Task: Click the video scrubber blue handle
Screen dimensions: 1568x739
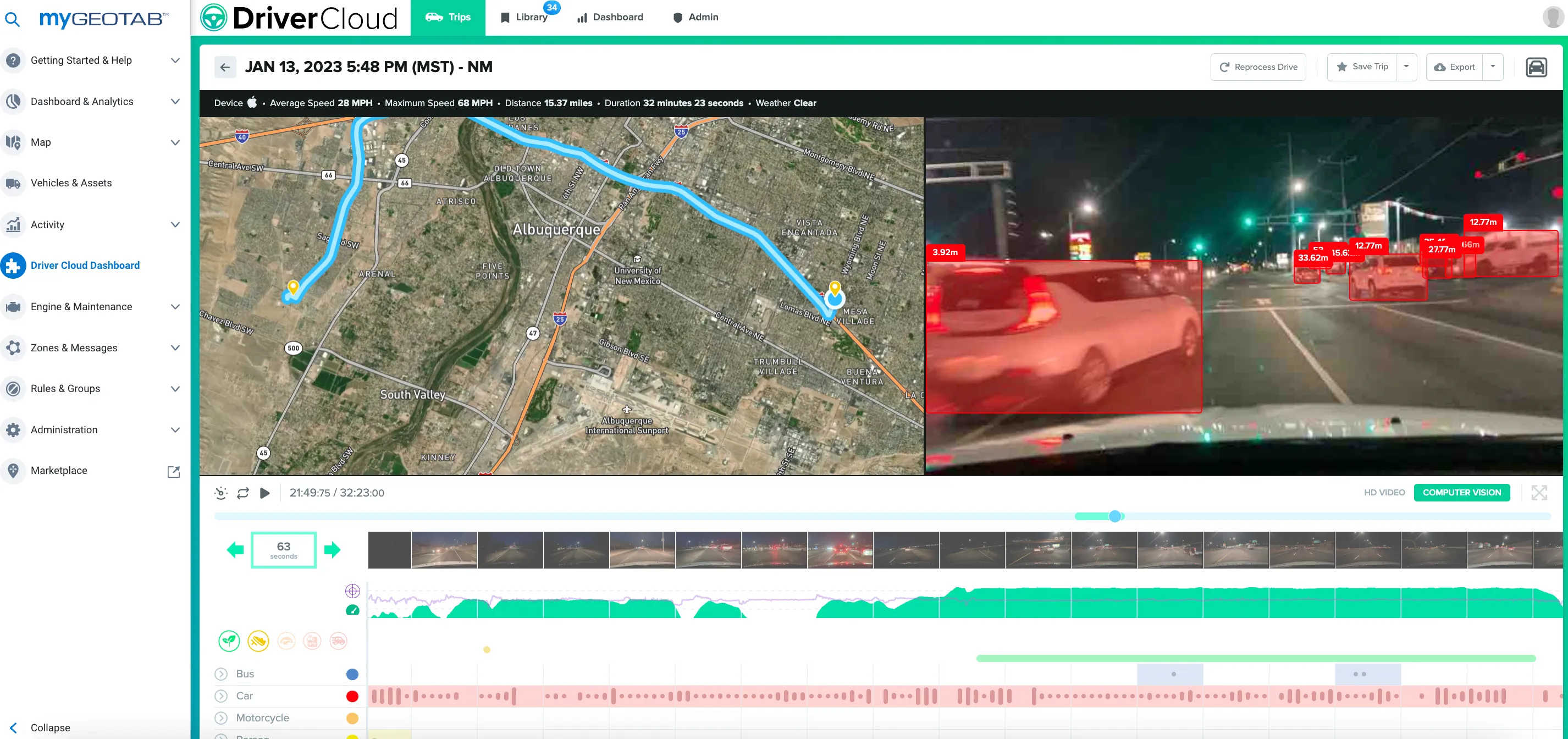Action: pos(1114,516)
